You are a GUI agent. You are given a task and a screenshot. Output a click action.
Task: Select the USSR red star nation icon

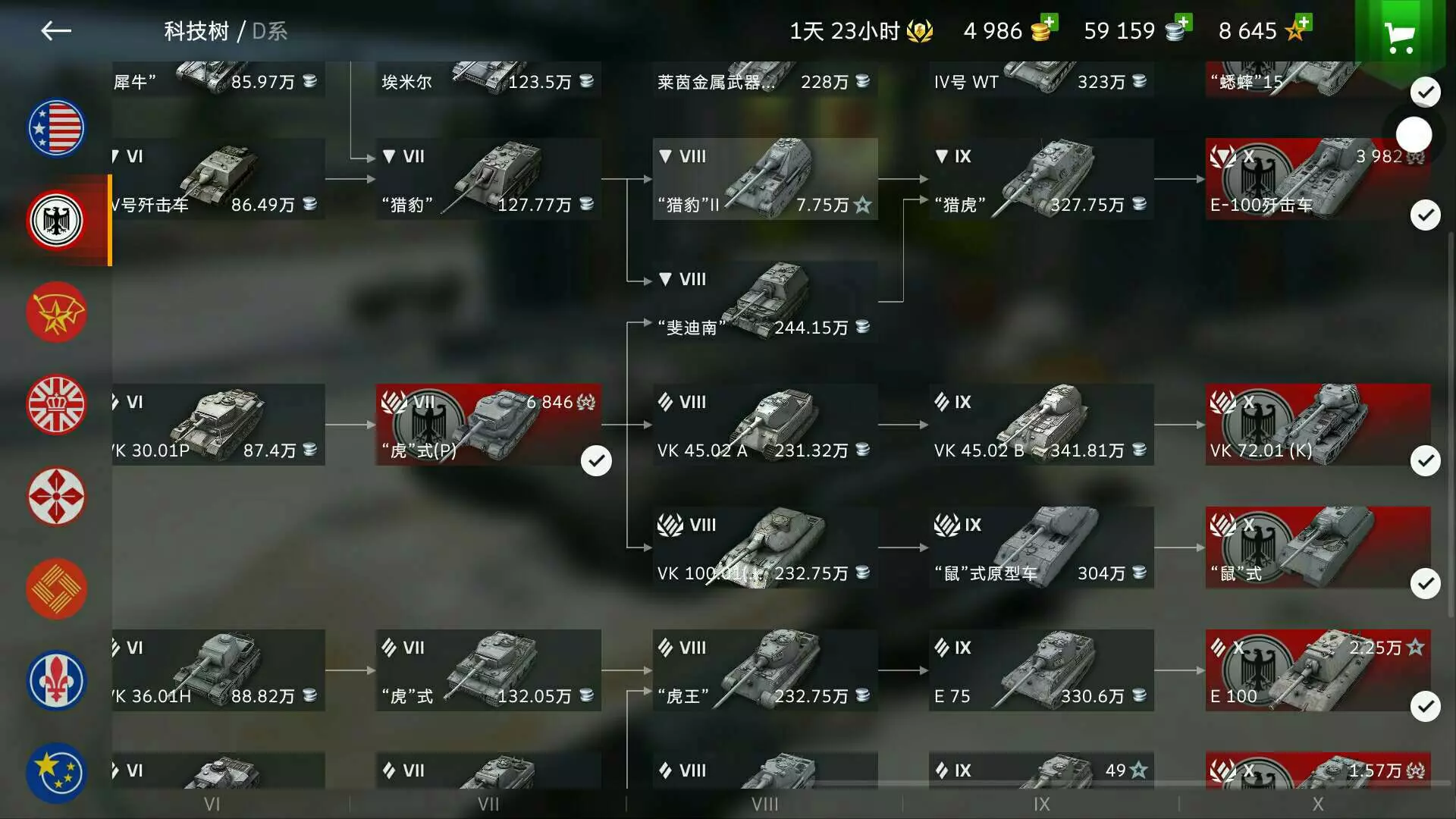click(56, 312)
